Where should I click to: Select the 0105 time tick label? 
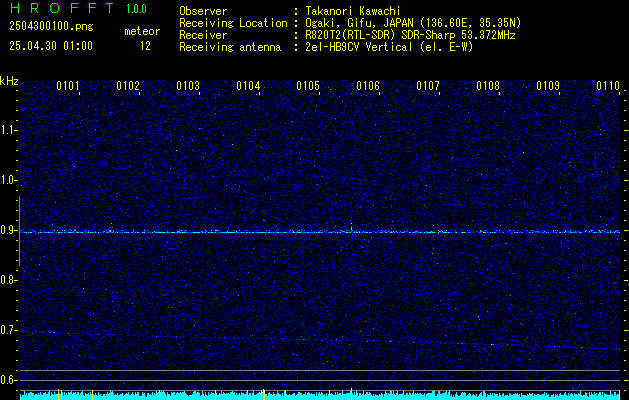(308, 86)
